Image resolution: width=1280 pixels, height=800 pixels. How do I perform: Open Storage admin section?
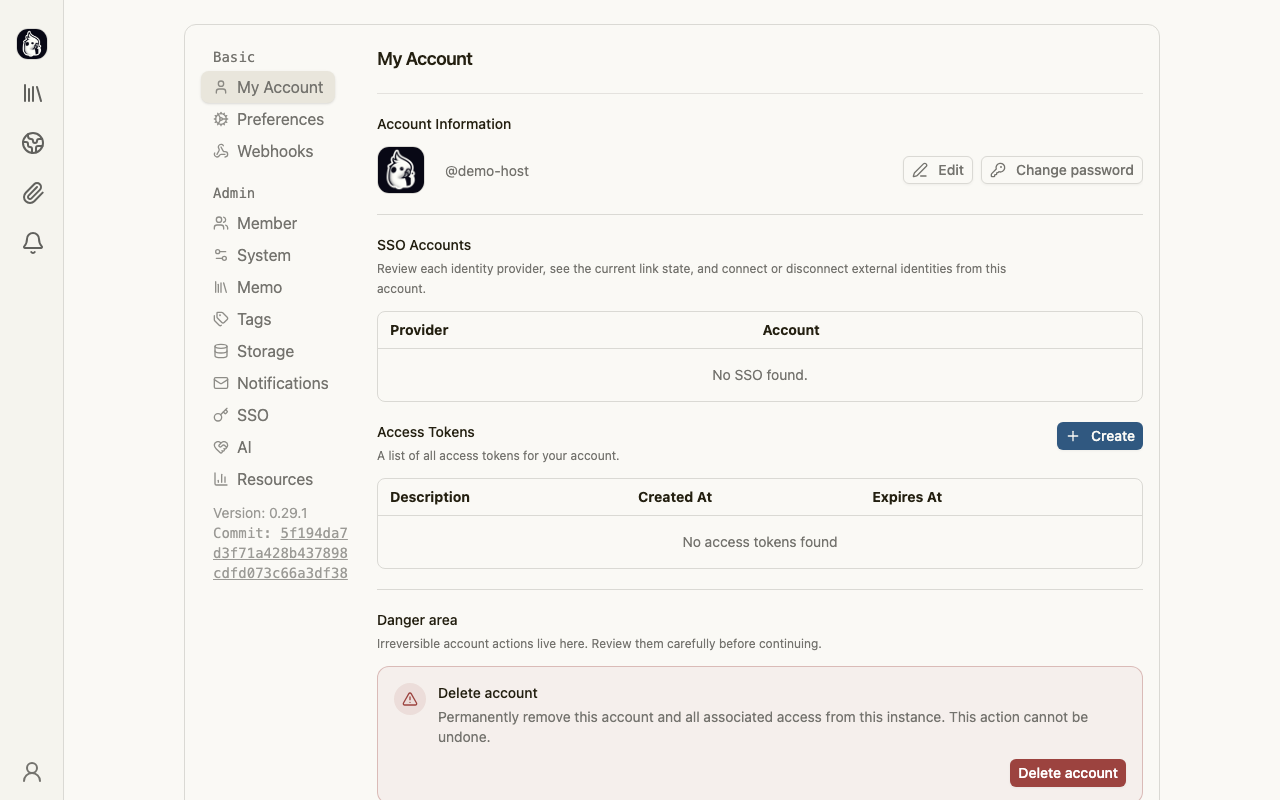253,351
